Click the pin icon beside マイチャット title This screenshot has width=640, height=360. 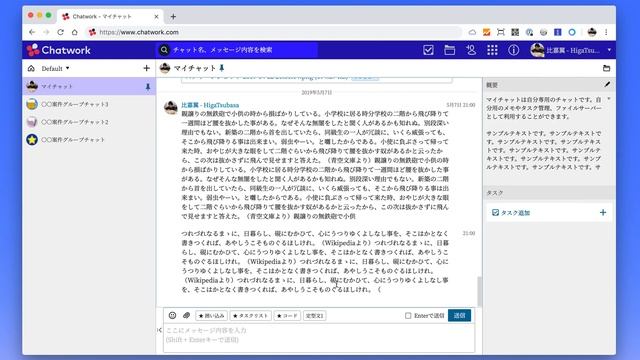pyautogui.click(x=222, y=68)
